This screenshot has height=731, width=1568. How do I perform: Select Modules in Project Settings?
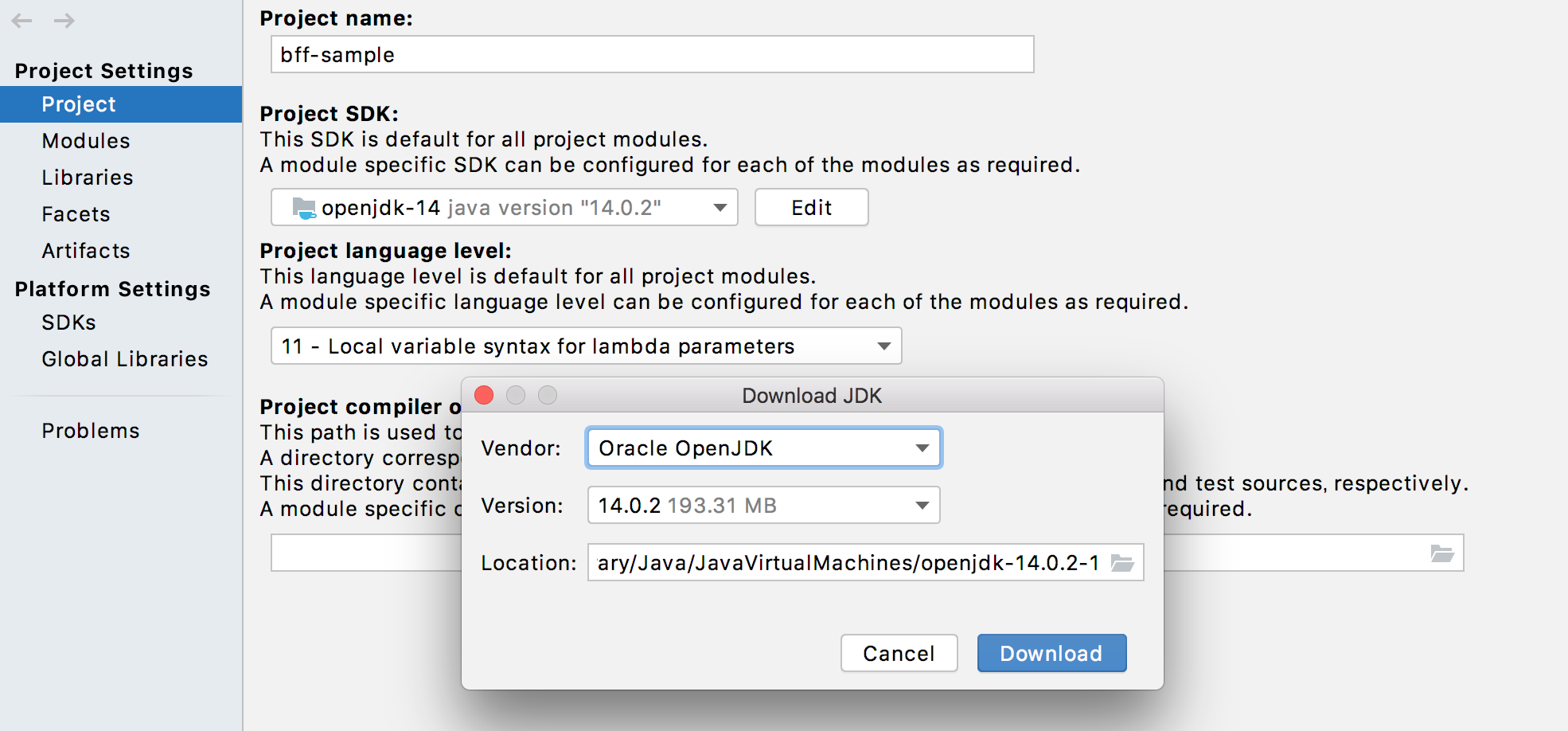(86, 141)
